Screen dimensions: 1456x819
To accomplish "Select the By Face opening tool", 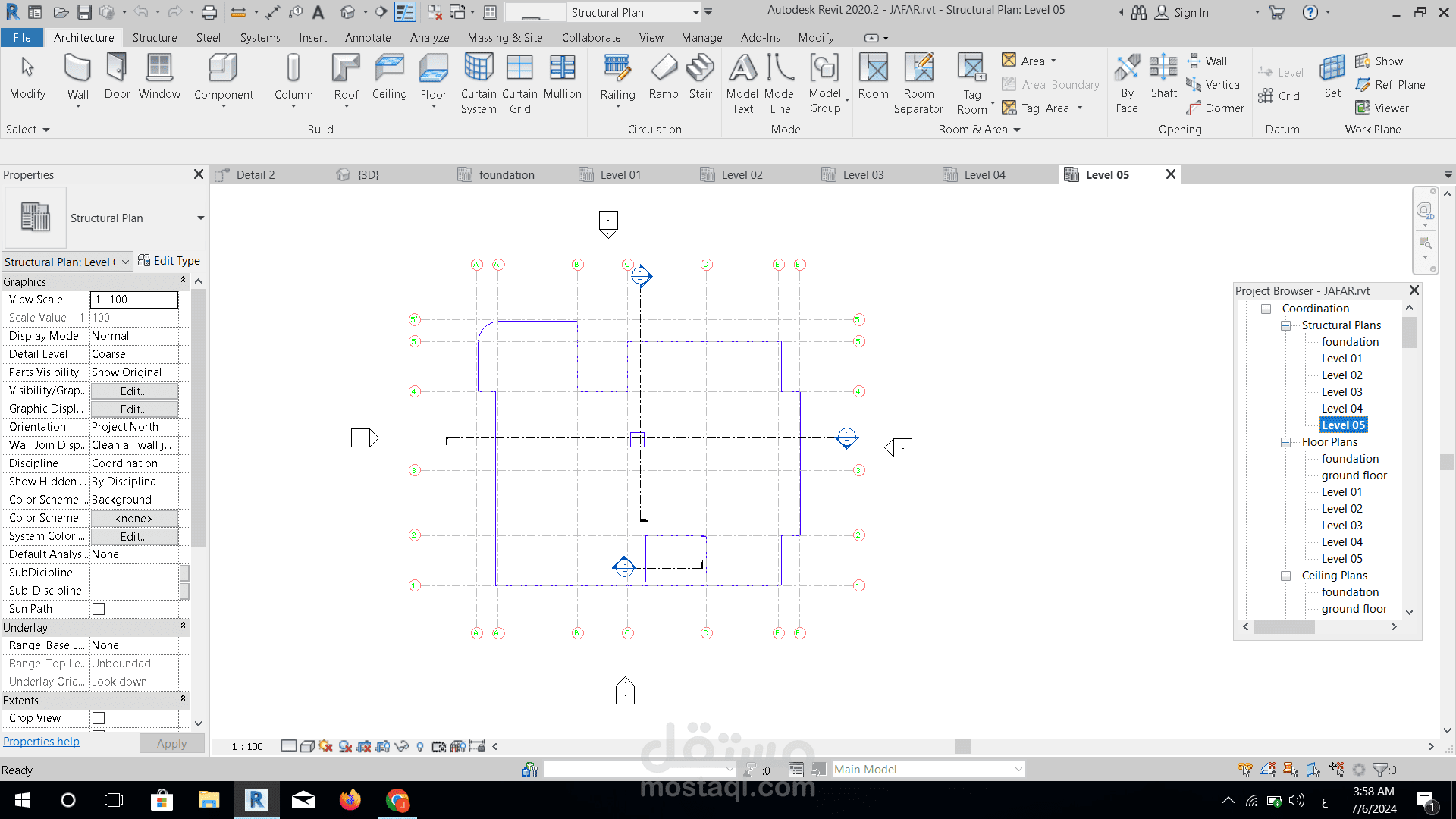I will pos(1127,83).
